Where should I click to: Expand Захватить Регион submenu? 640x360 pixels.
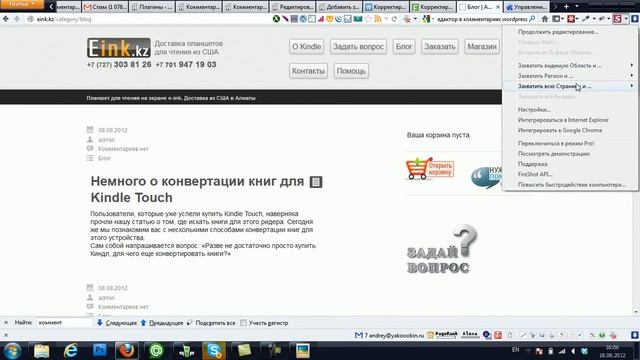pyautogui.click(x=570, y=76)
